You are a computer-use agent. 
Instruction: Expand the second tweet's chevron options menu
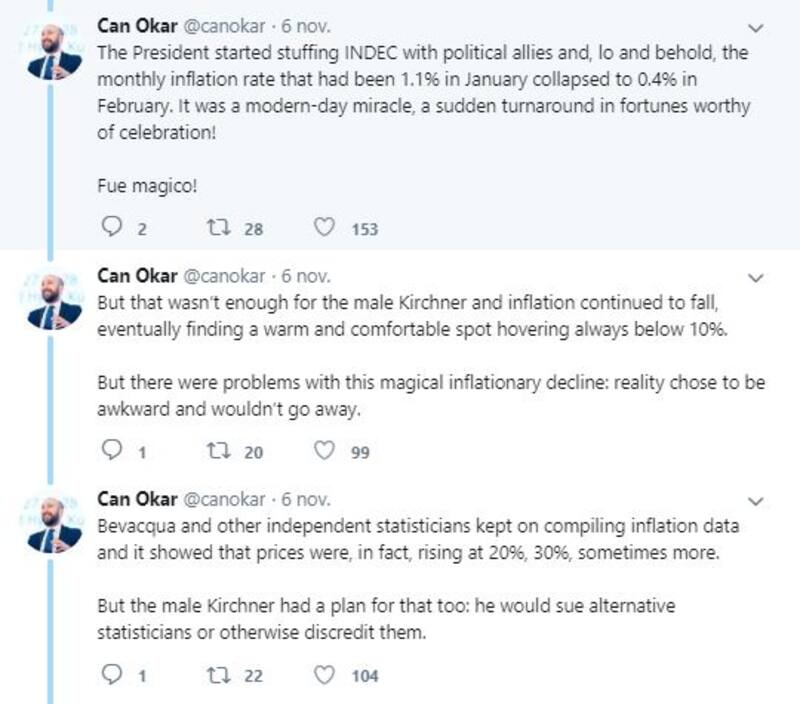[756, 277]
